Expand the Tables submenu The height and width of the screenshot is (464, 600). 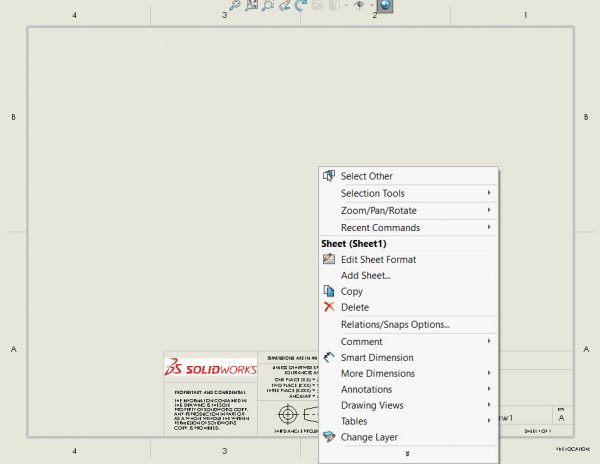tap(408, 421)
